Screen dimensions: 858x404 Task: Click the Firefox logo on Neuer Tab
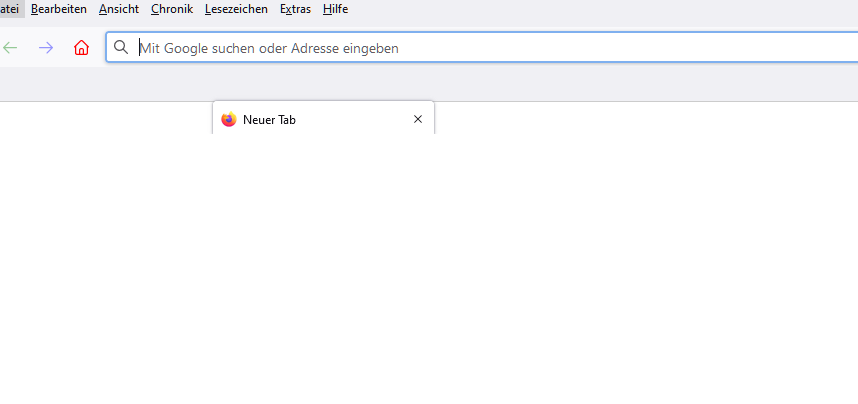(229, 120)
